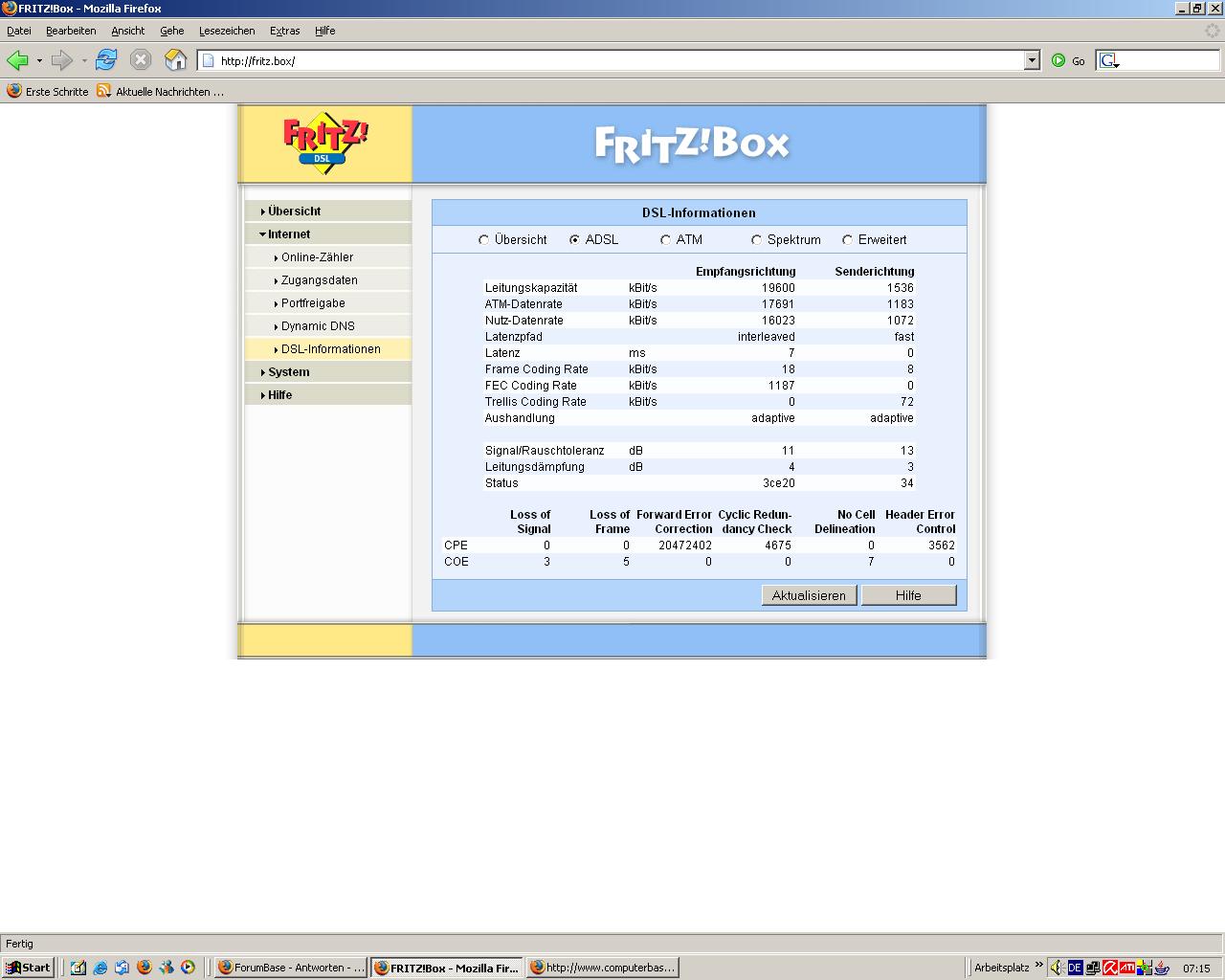Click the address bar URL field

(x=612, y=60)
